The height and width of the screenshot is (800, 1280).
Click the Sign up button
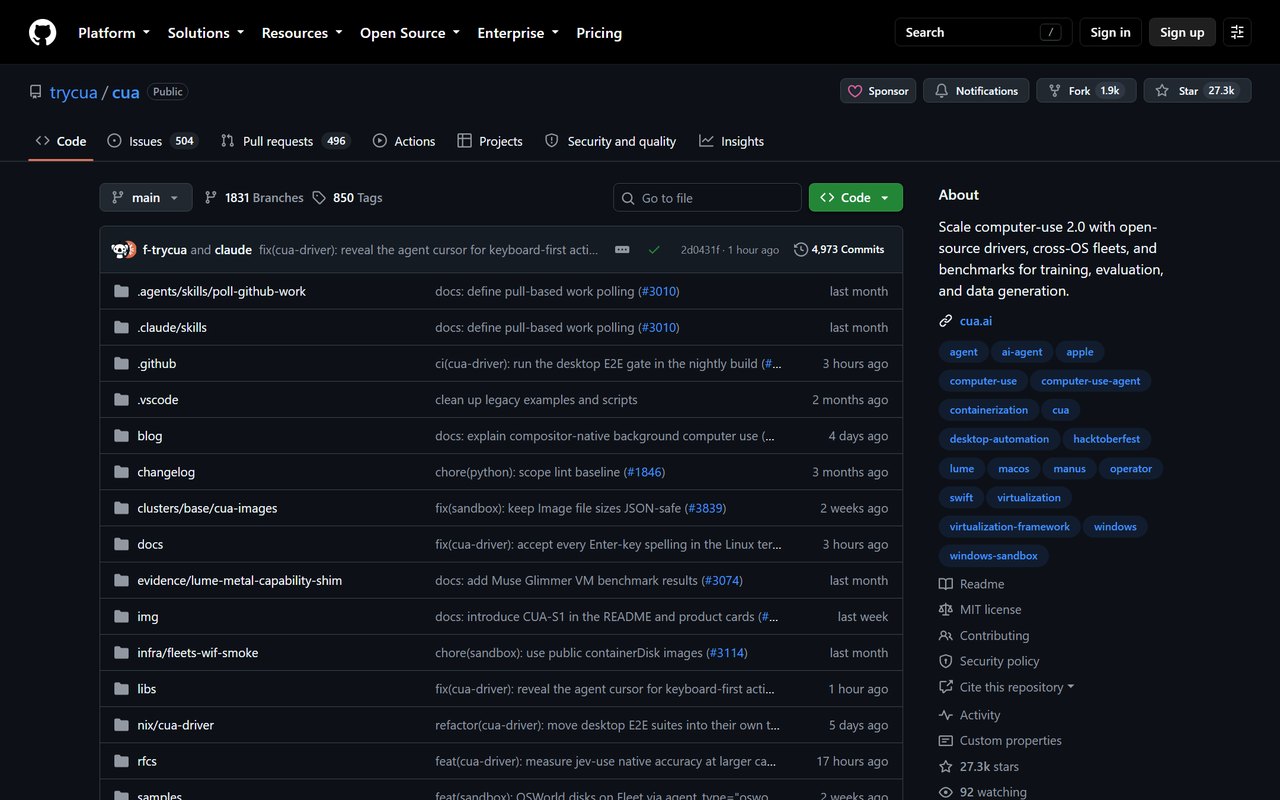1182,32
